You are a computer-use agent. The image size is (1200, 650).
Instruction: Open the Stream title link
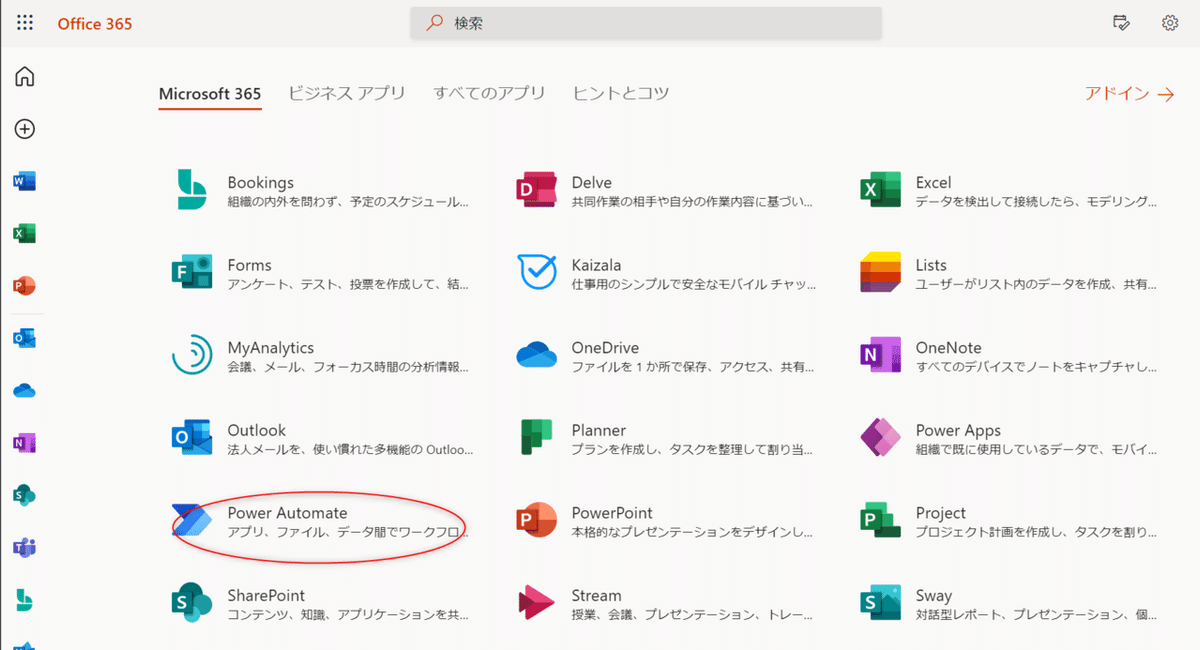pyautogui.click(x=597, y=595)
